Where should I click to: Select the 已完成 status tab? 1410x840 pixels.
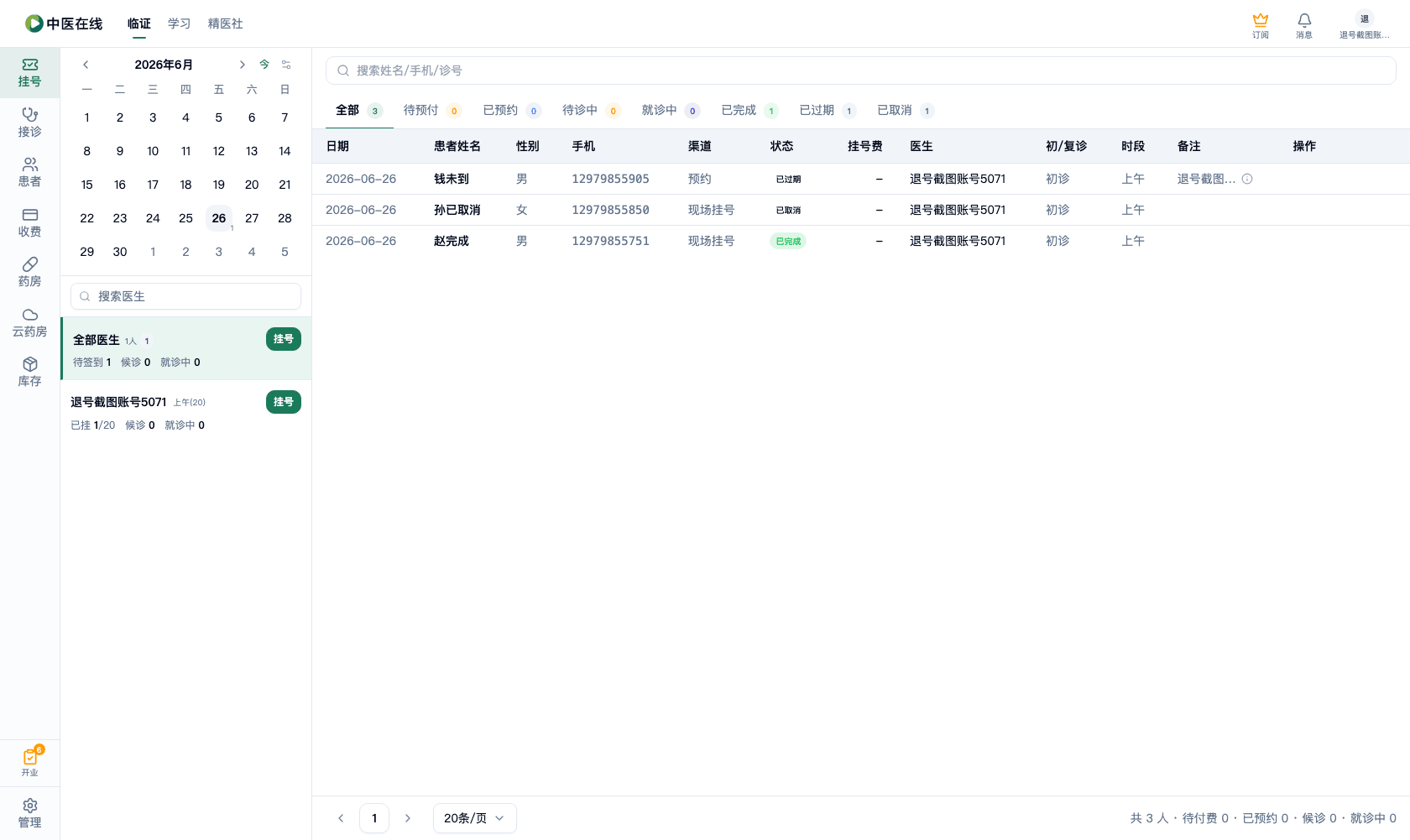pyautogui.click(x=749, y=110)
